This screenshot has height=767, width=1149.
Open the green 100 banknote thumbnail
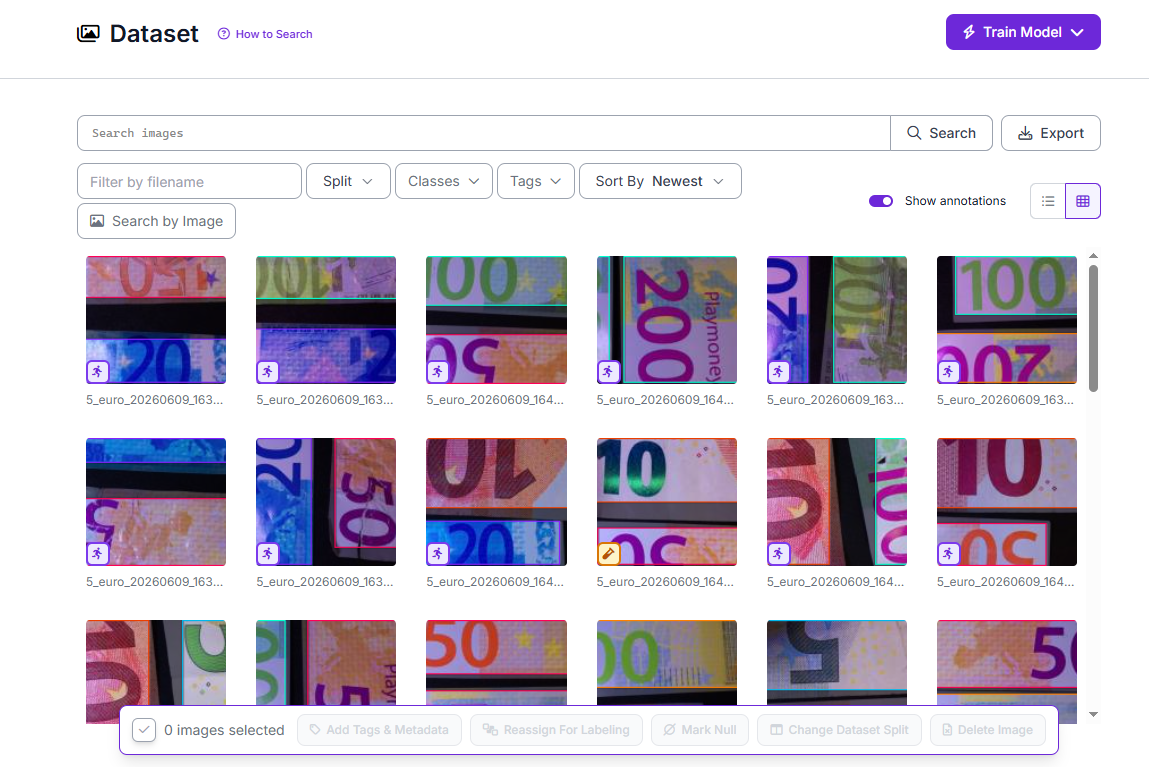(1007, 319)
